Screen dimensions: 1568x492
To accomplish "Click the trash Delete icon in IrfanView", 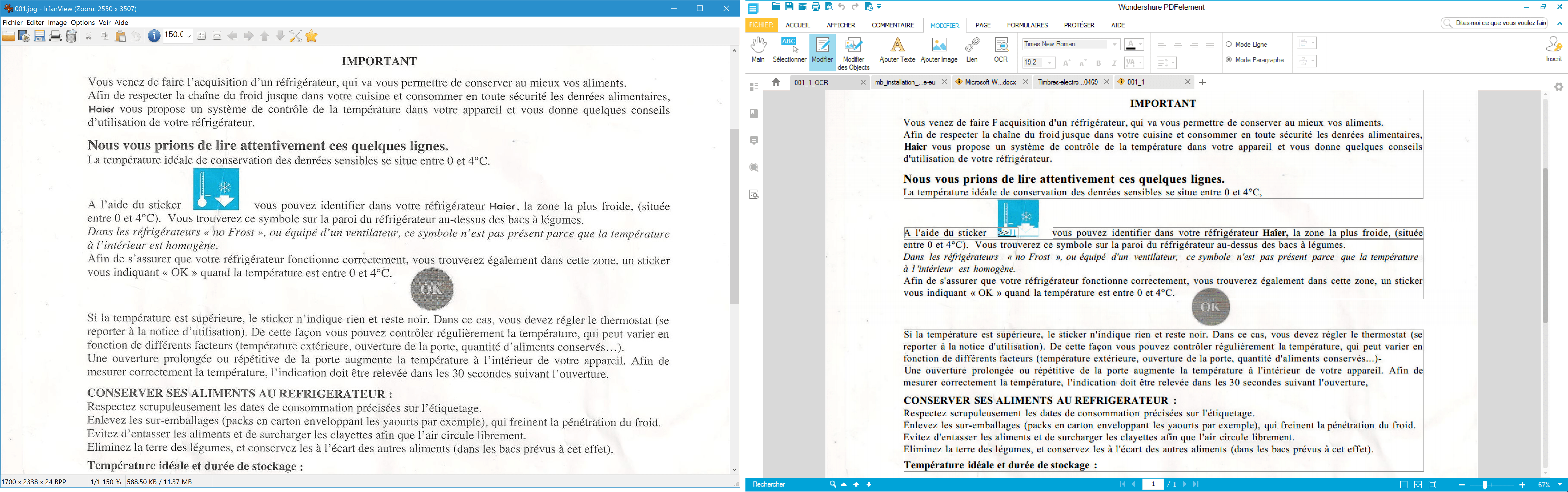I will [71, 37].
